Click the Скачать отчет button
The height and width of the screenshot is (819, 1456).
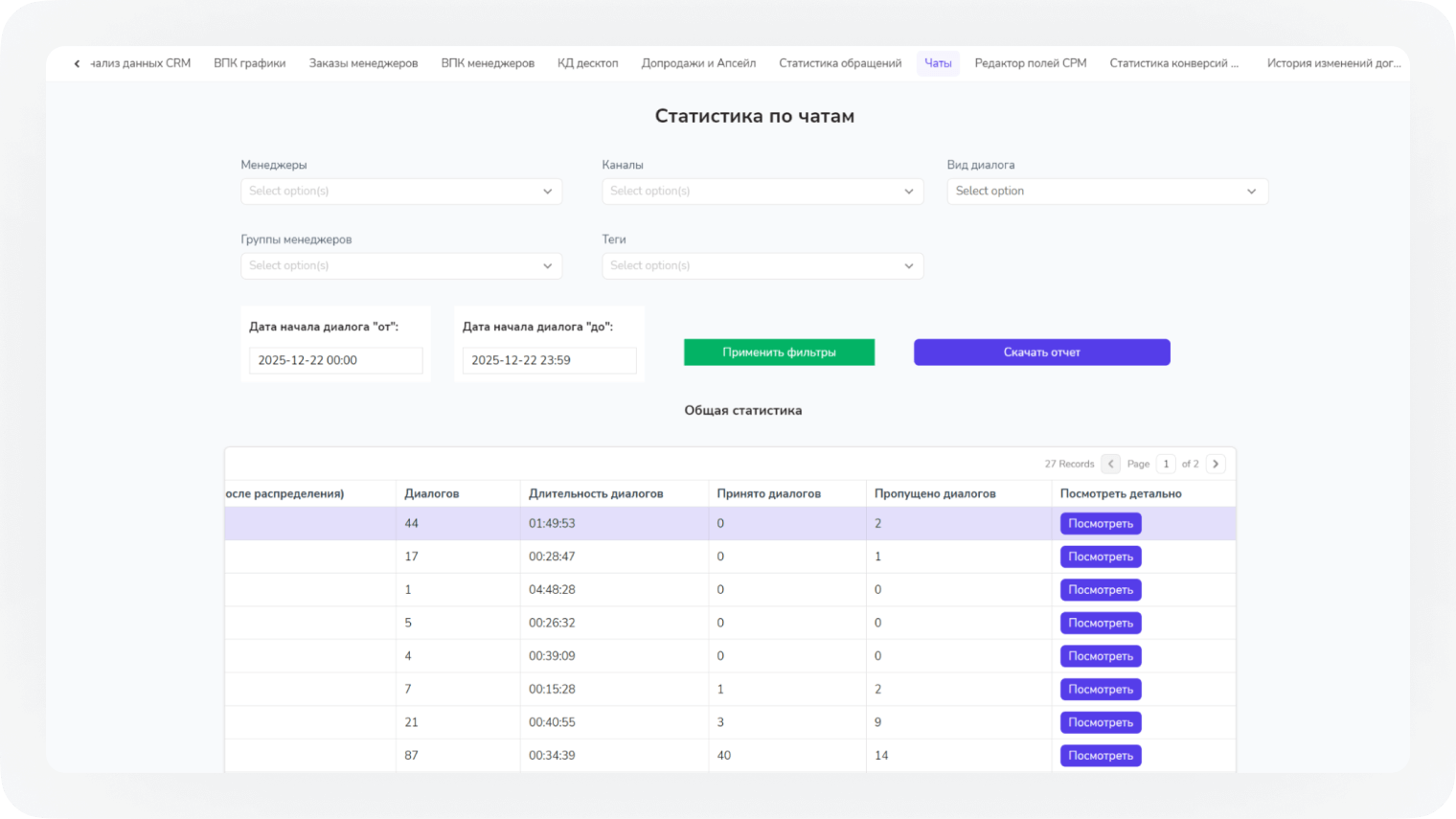1041,352
